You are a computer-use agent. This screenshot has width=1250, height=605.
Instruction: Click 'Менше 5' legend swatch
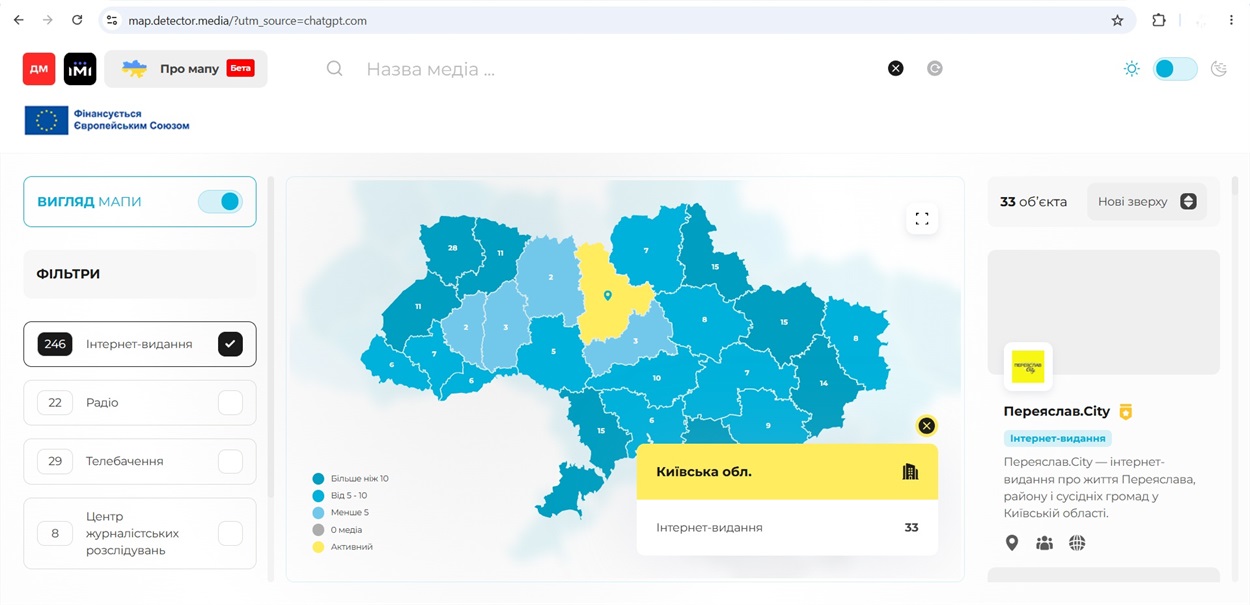pyautogui.click(x=318, y=513)
